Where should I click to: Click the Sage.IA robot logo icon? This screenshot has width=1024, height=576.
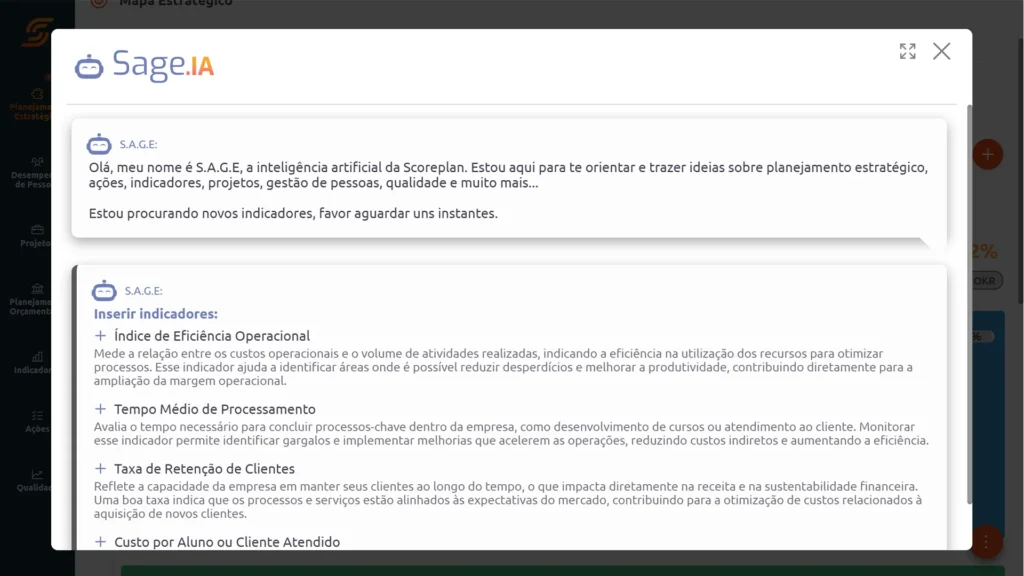coord(89,67)
